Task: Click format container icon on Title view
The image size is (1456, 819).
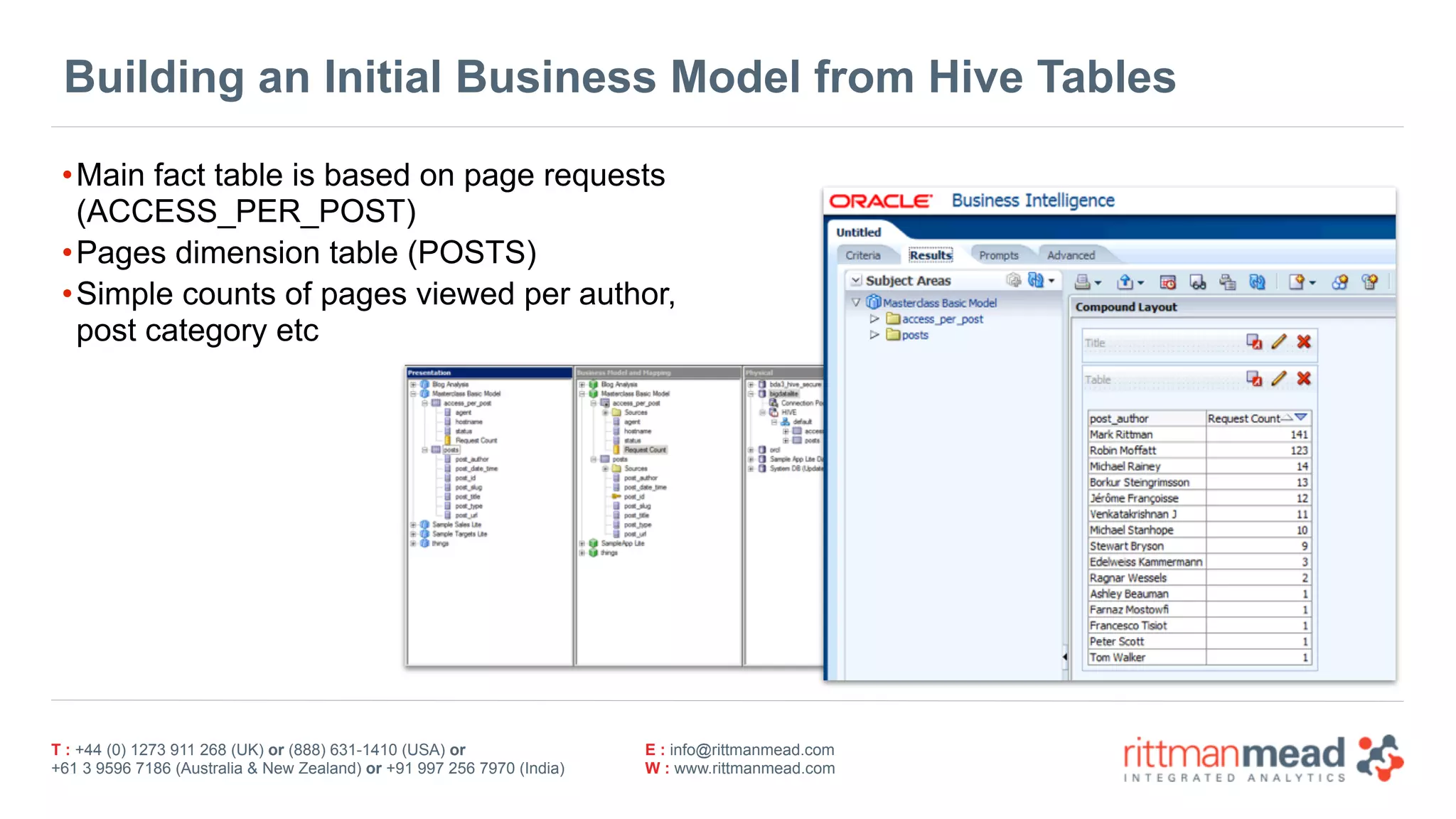Action: click(x=1254, y=342)
